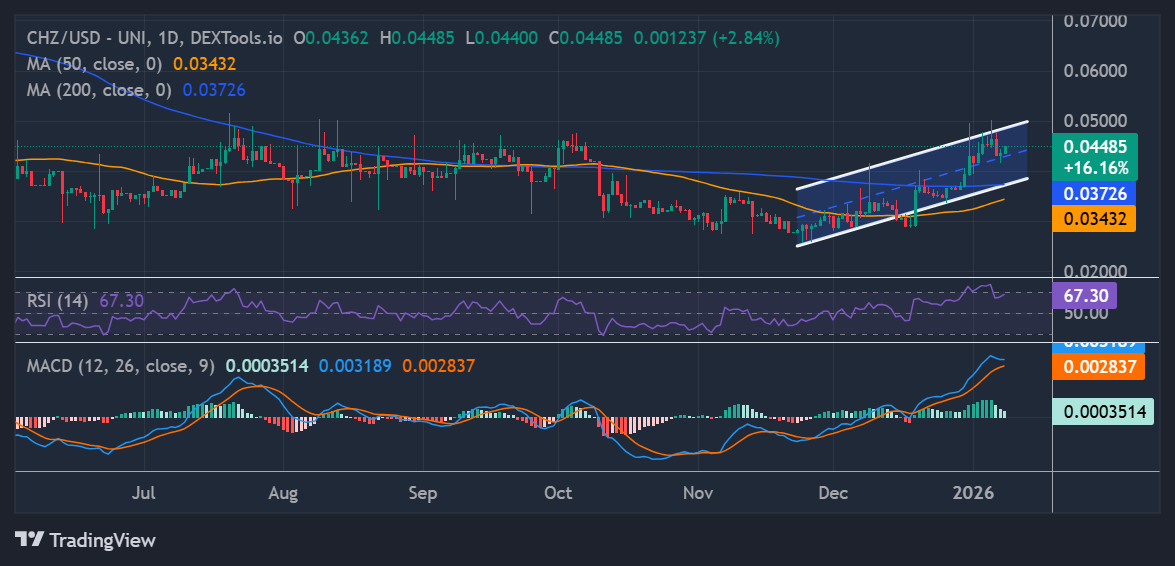Click the Jul label on time axis
The width and height of the screenshot is (1175, 566).
click(x=144, y=493)
